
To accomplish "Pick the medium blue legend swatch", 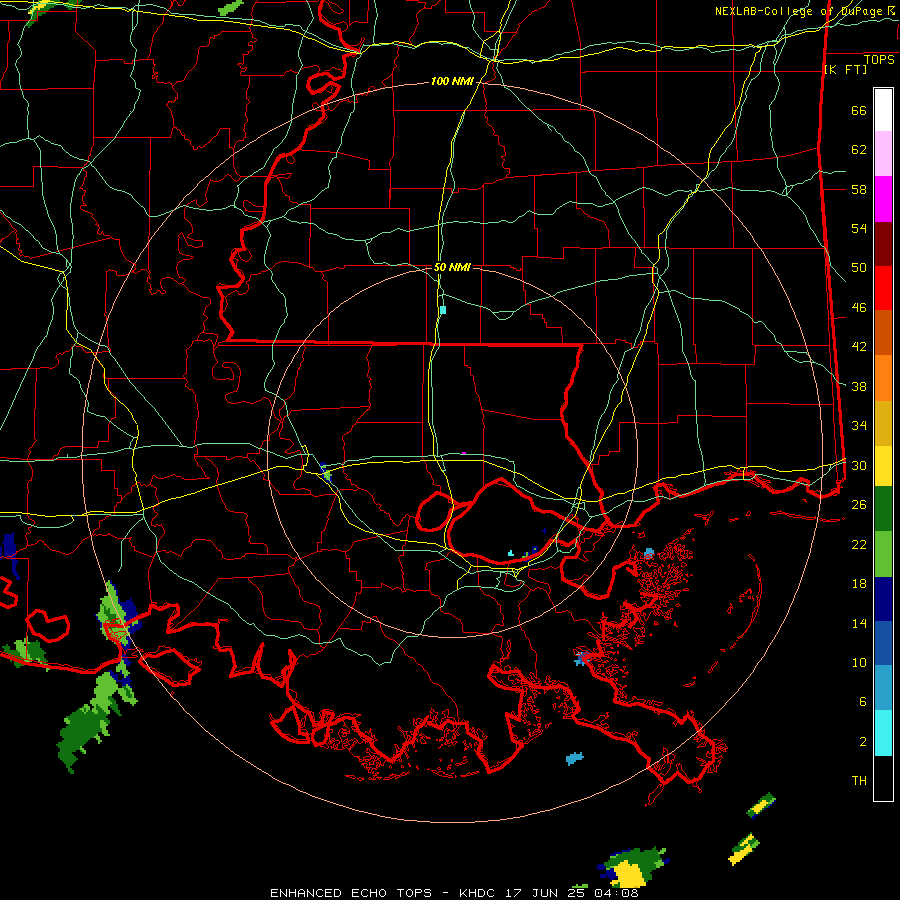I will click(x=883, y=643).
